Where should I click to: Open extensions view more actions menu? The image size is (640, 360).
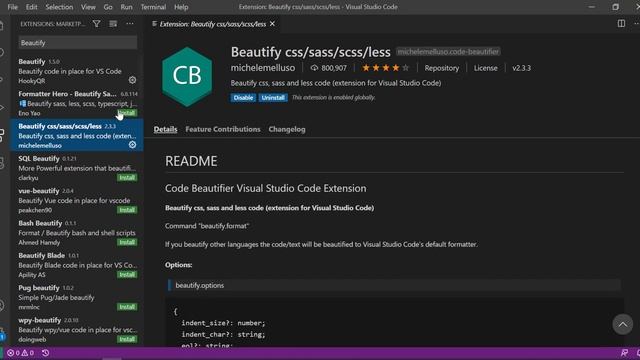coord(130,24)
